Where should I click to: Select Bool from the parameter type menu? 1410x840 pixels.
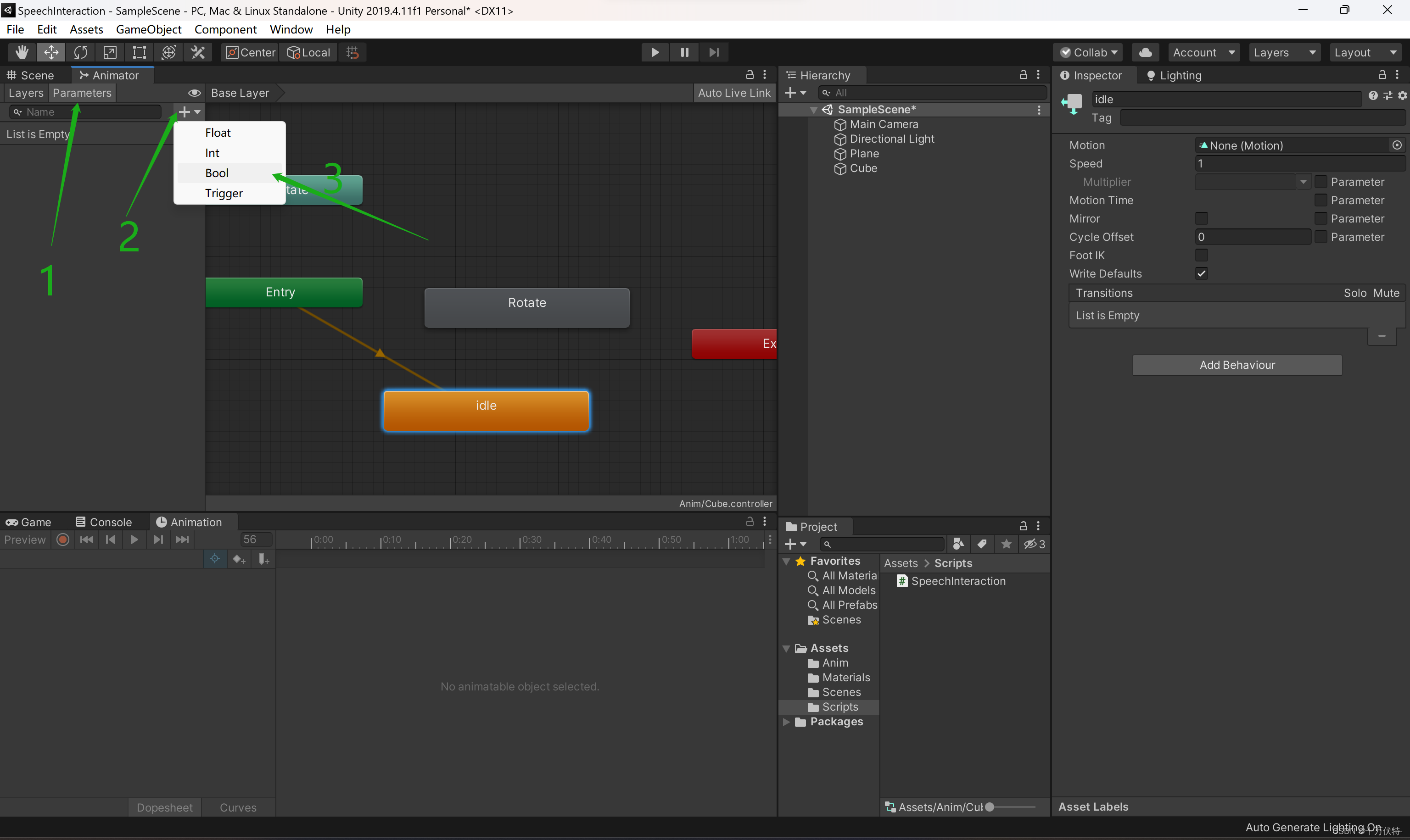217,172
